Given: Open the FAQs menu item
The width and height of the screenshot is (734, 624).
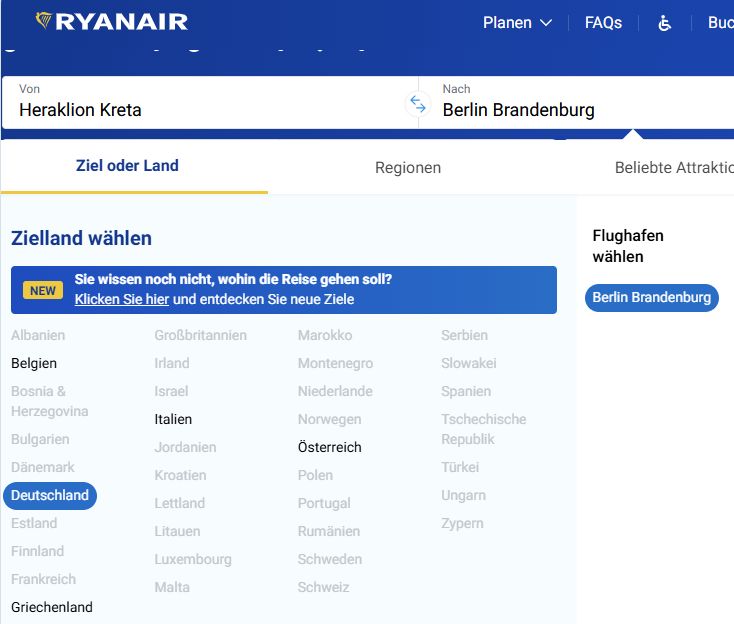Looking at the screenshot, I should [603, 22].
